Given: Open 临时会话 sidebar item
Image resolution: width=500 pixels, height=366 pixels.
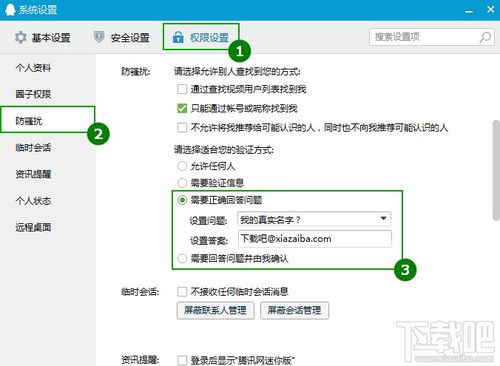Looking at the screenshot, I should 33,148.
